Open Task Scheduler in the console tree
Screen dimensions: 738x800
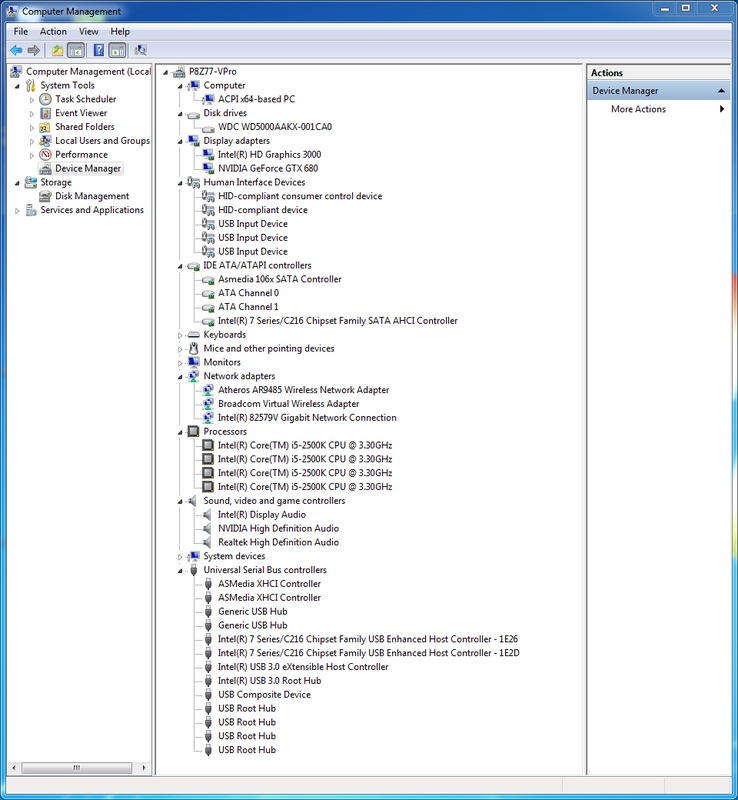[85, 99]
